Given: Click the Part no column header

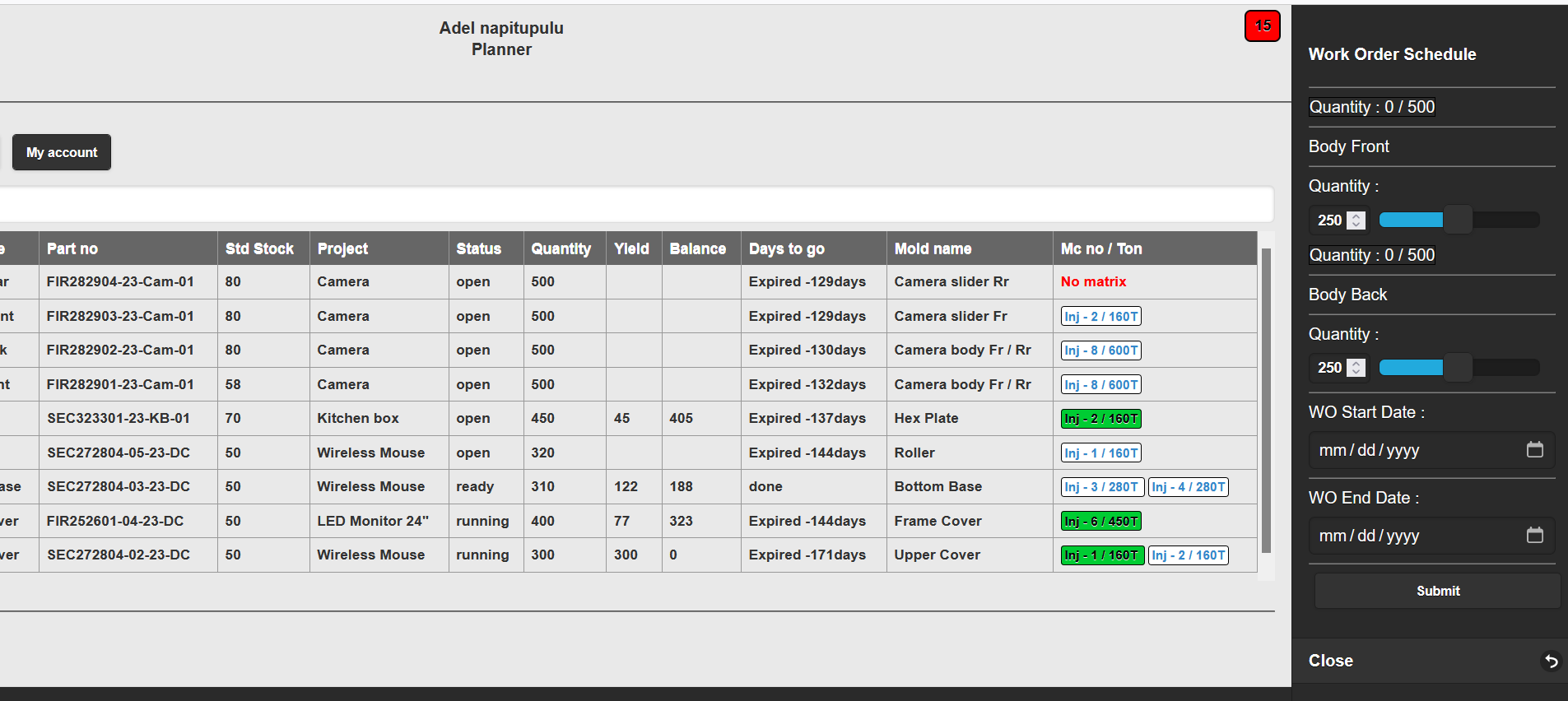Looking at the screenshot, I should pyautogui.click(x=72, y=248).
